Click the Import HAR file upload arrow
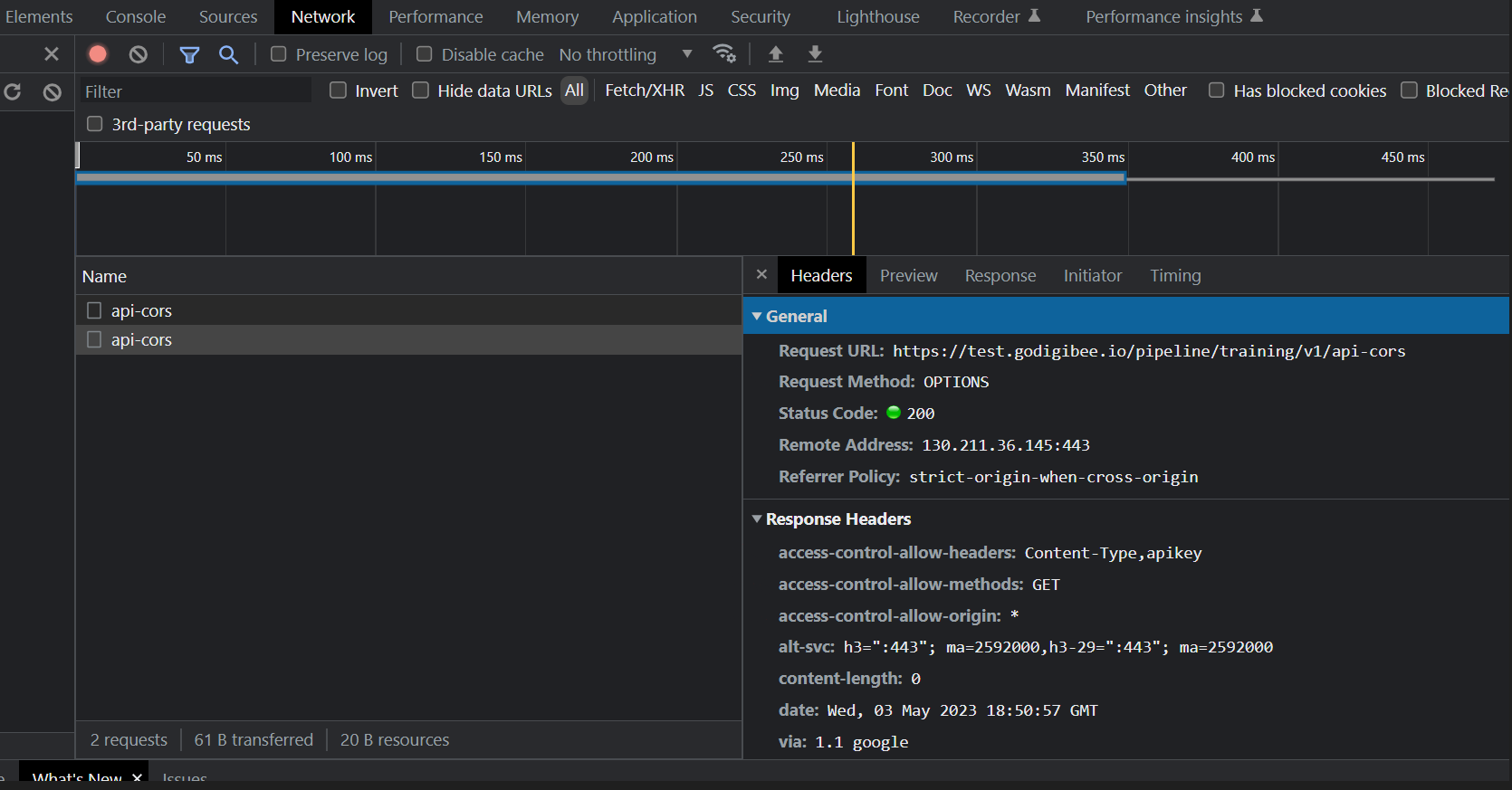This screenshot has height=790, width=1512. tap(776, 54)
